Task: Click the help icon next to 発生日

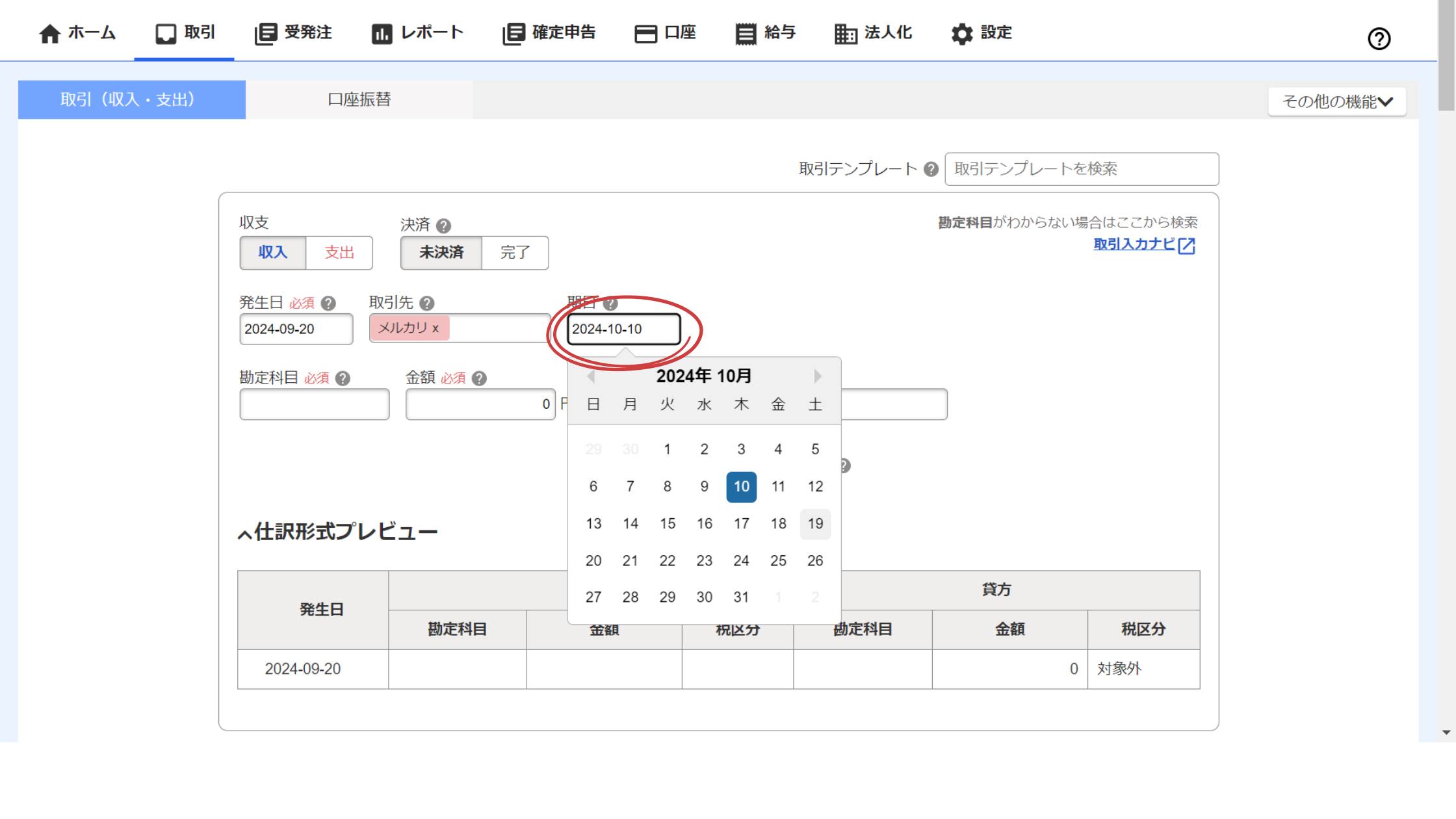Action: (x=329, y=304)
